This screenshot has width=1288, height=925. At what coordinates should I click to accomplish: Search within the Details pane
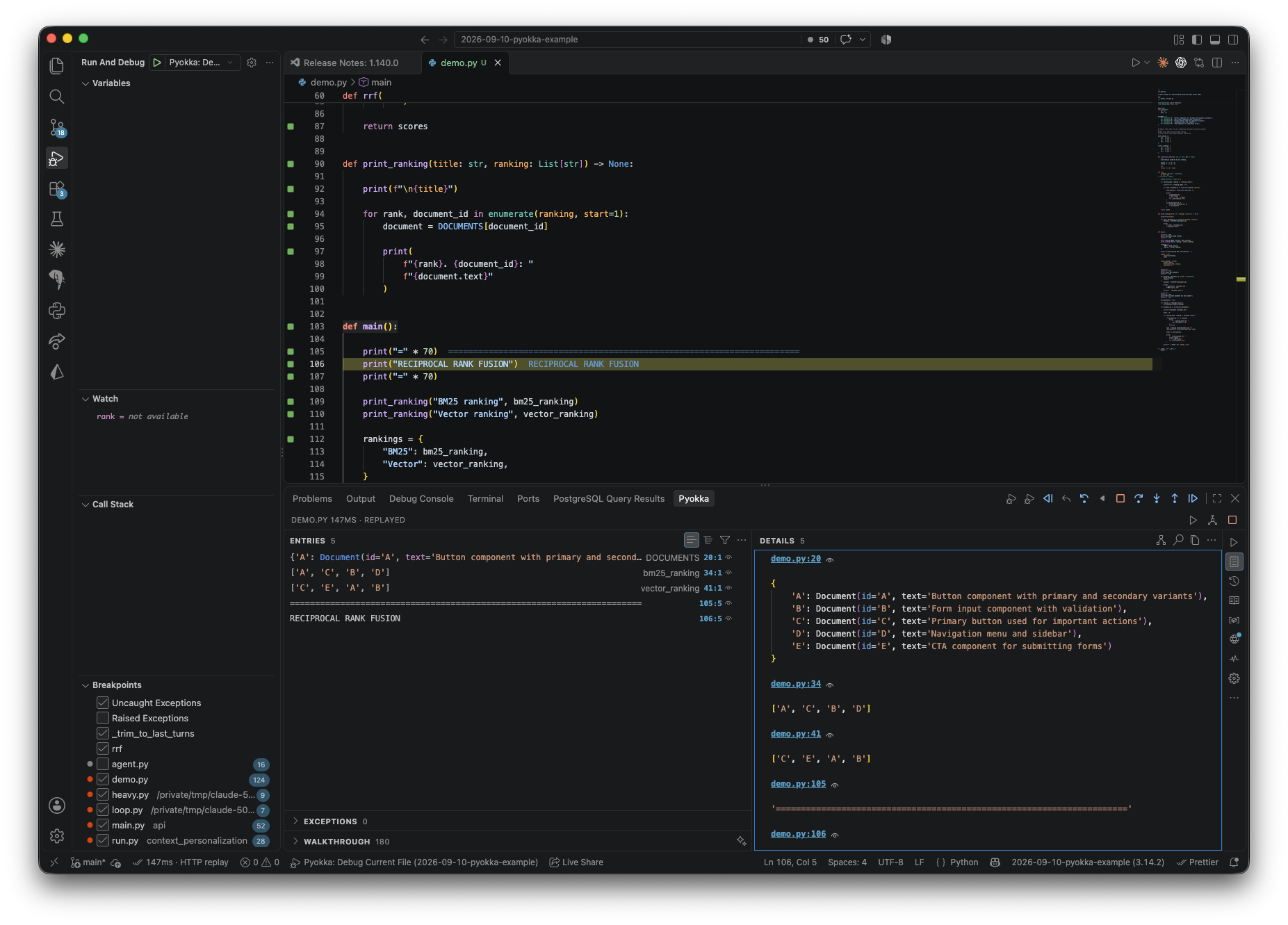pyautogui.click(x=1178, y=540)
